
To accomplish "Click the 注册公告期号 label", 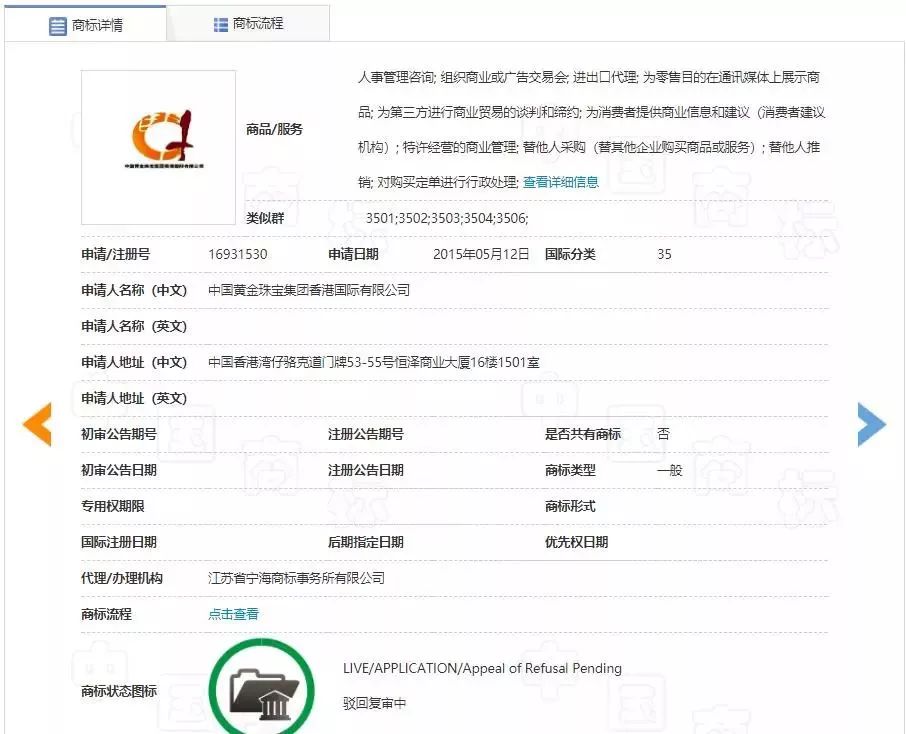I will click(366, 434).
